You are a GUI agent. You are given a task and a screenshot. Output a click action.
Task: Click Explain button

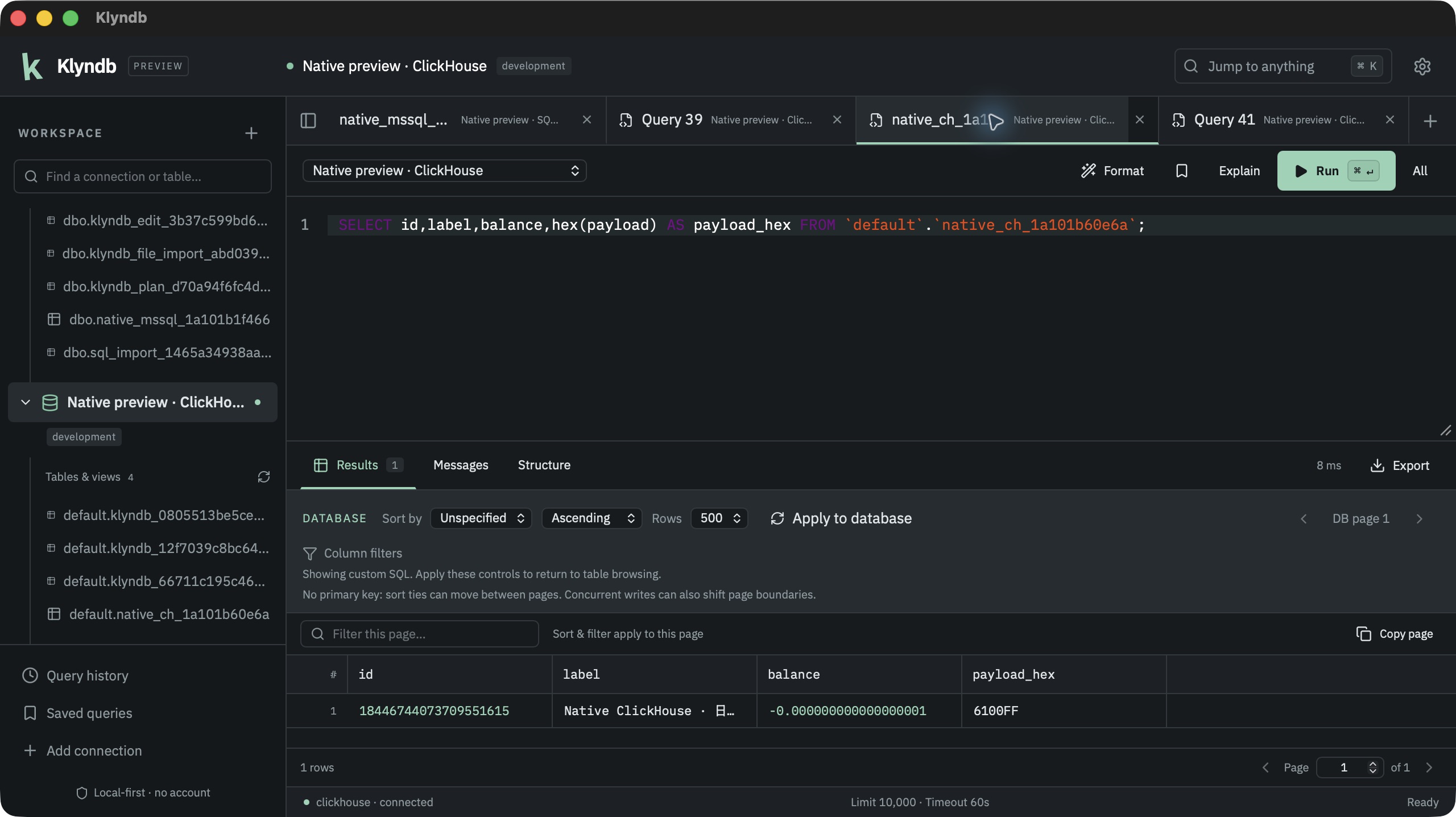tap(1239, 171)
